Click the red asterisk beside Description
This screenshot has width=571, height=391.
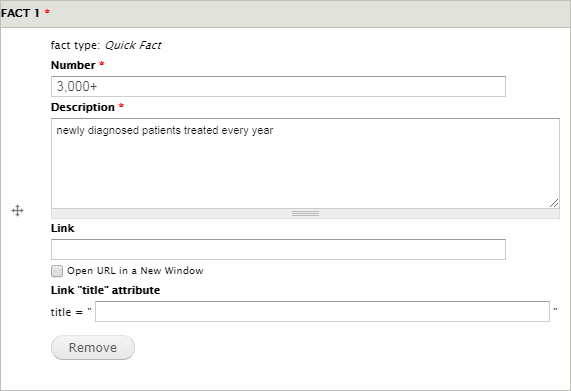pyautogui.click(x=121, y=106)
